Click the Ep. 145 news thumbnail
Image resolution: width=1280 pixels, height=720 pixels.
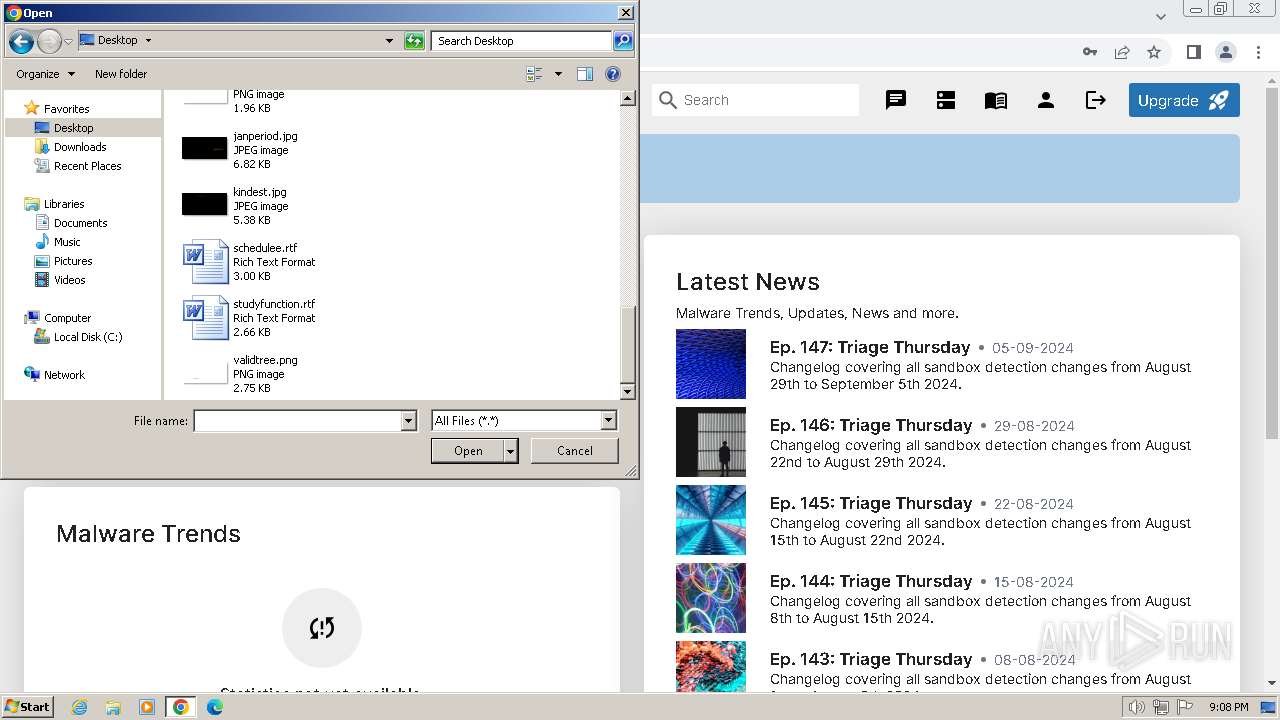(x=711, y=520)
